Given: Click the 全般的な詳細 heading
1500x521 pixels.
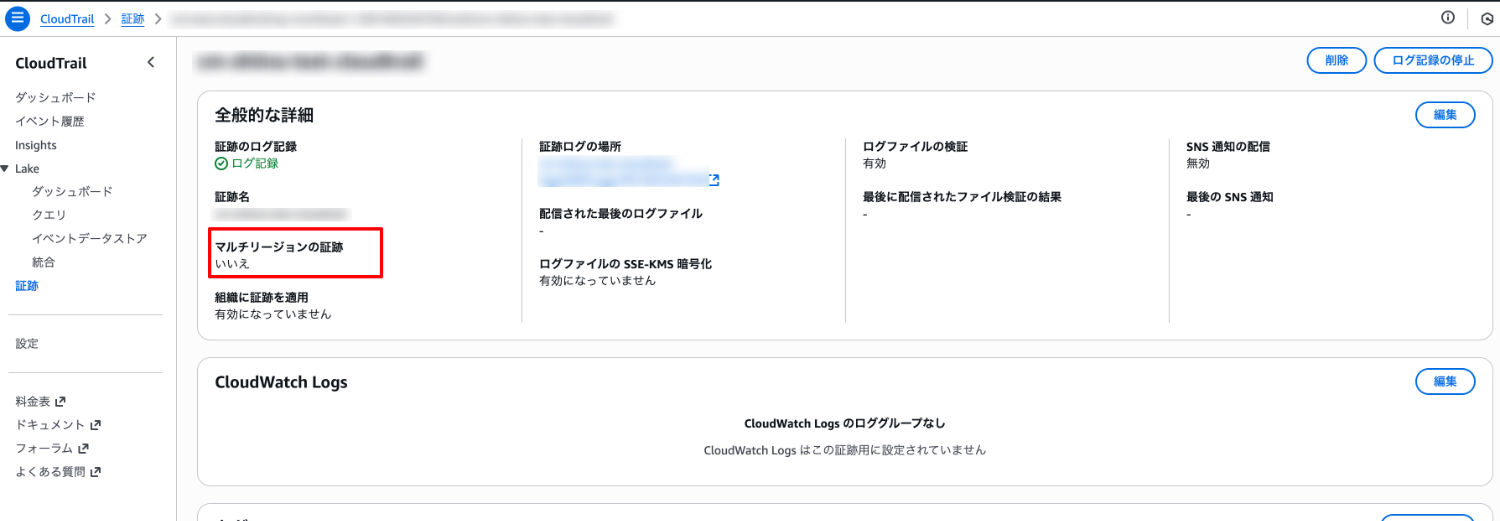Looking at the screenshot, I should point(264,116).
